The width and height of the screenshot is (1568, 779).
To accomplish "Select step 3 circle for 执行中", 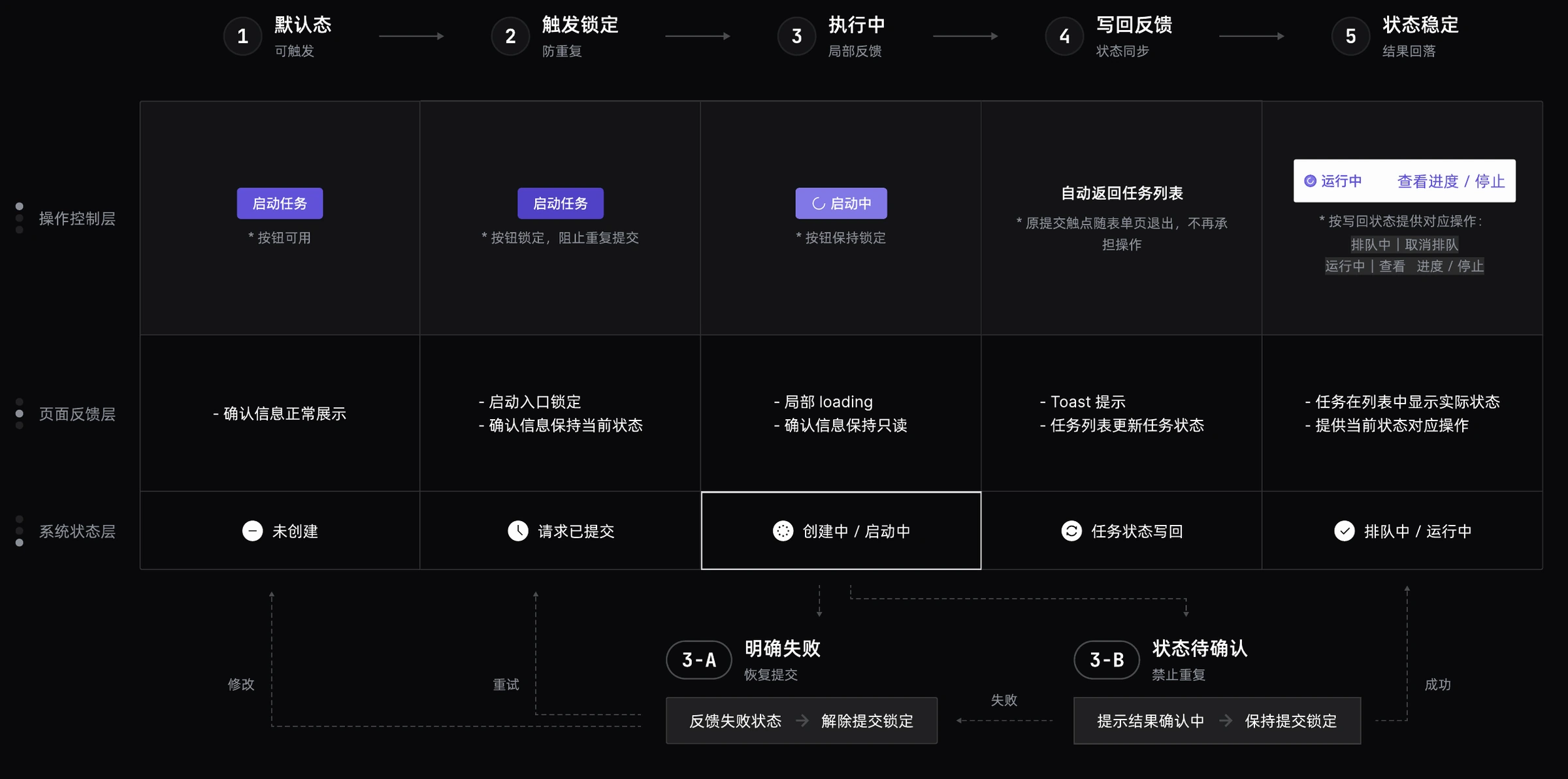I will pyautogui.click(x=796, y=36).
